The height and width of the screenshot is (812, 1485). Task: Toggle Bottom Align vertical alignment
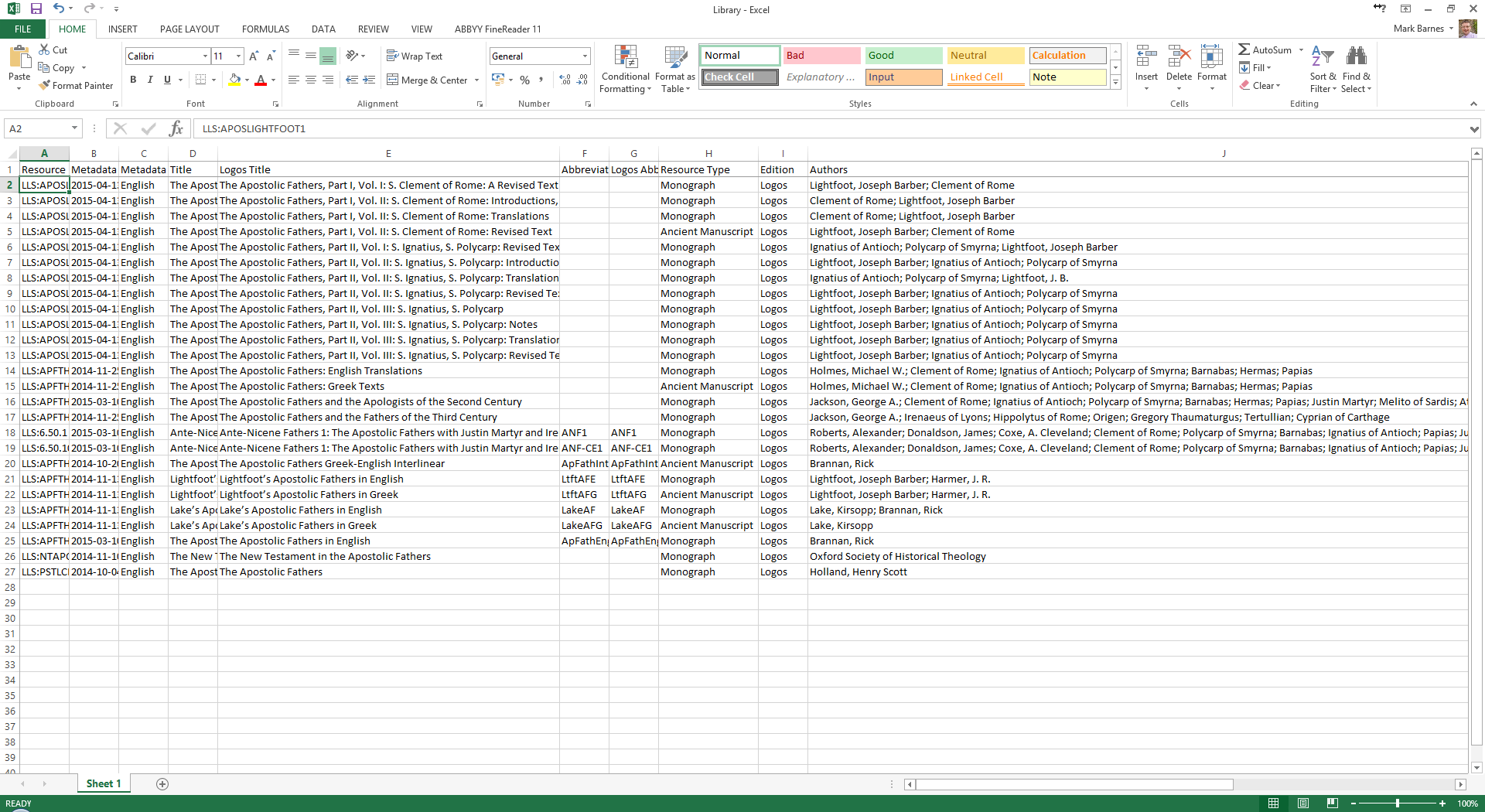pyautogui.click(x=328, y=56)
